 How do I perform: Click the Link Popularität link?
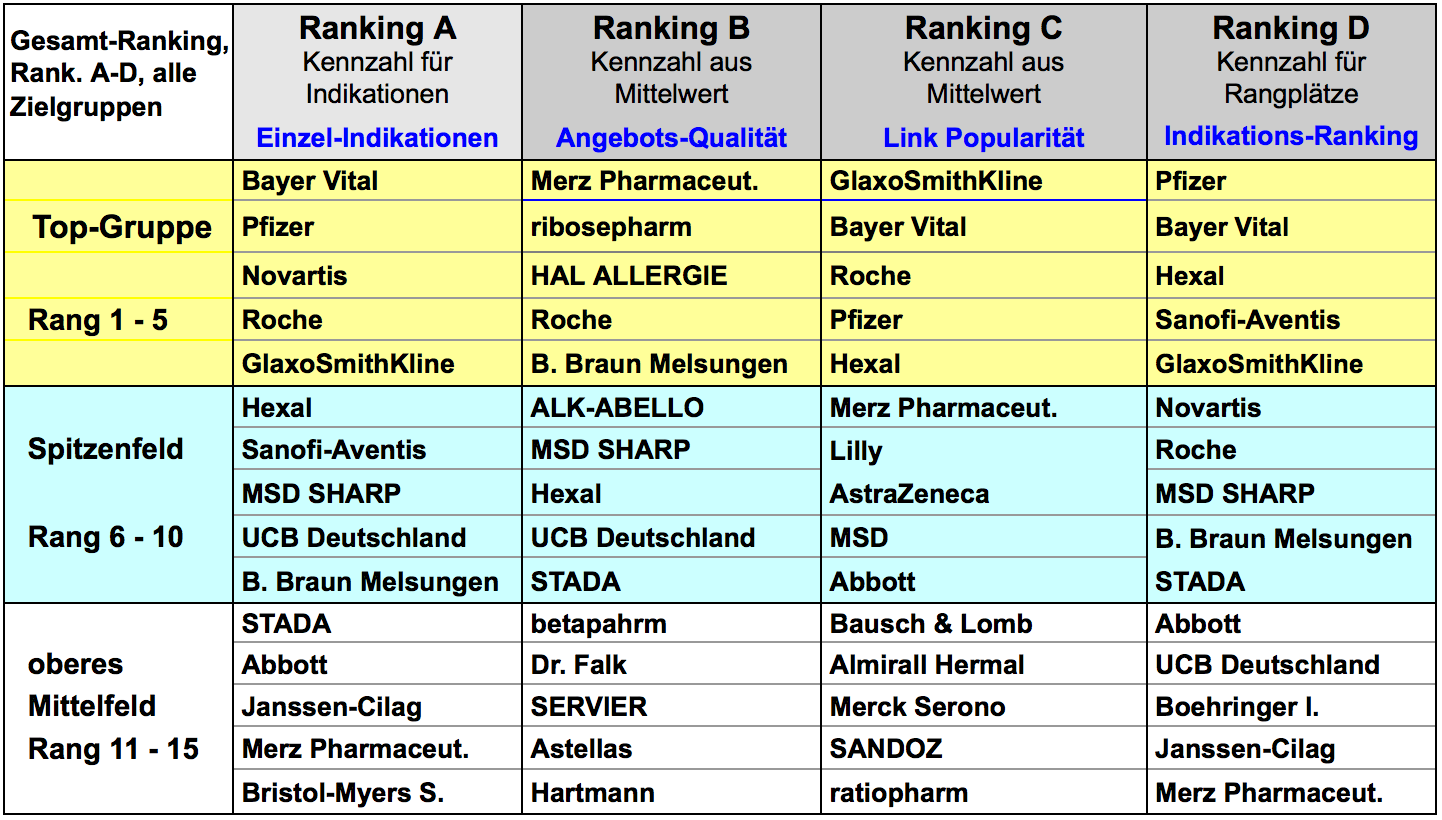(983, 137)
